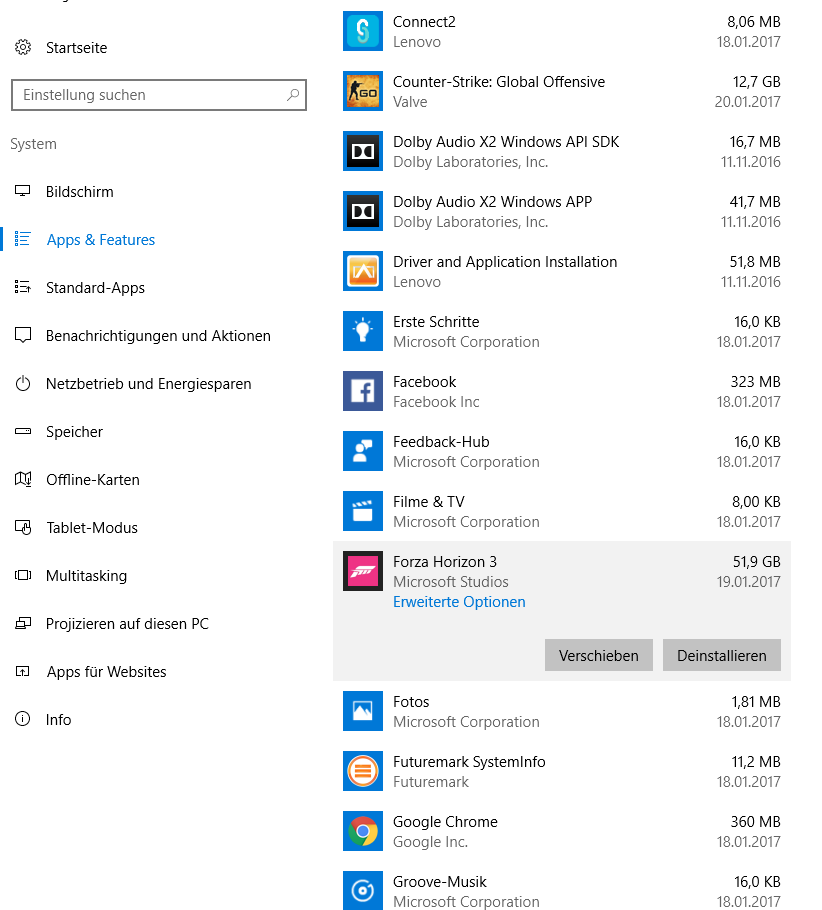Open the Multitasking settings
This screenshot has width=822, height=910.
coord(86,576)
